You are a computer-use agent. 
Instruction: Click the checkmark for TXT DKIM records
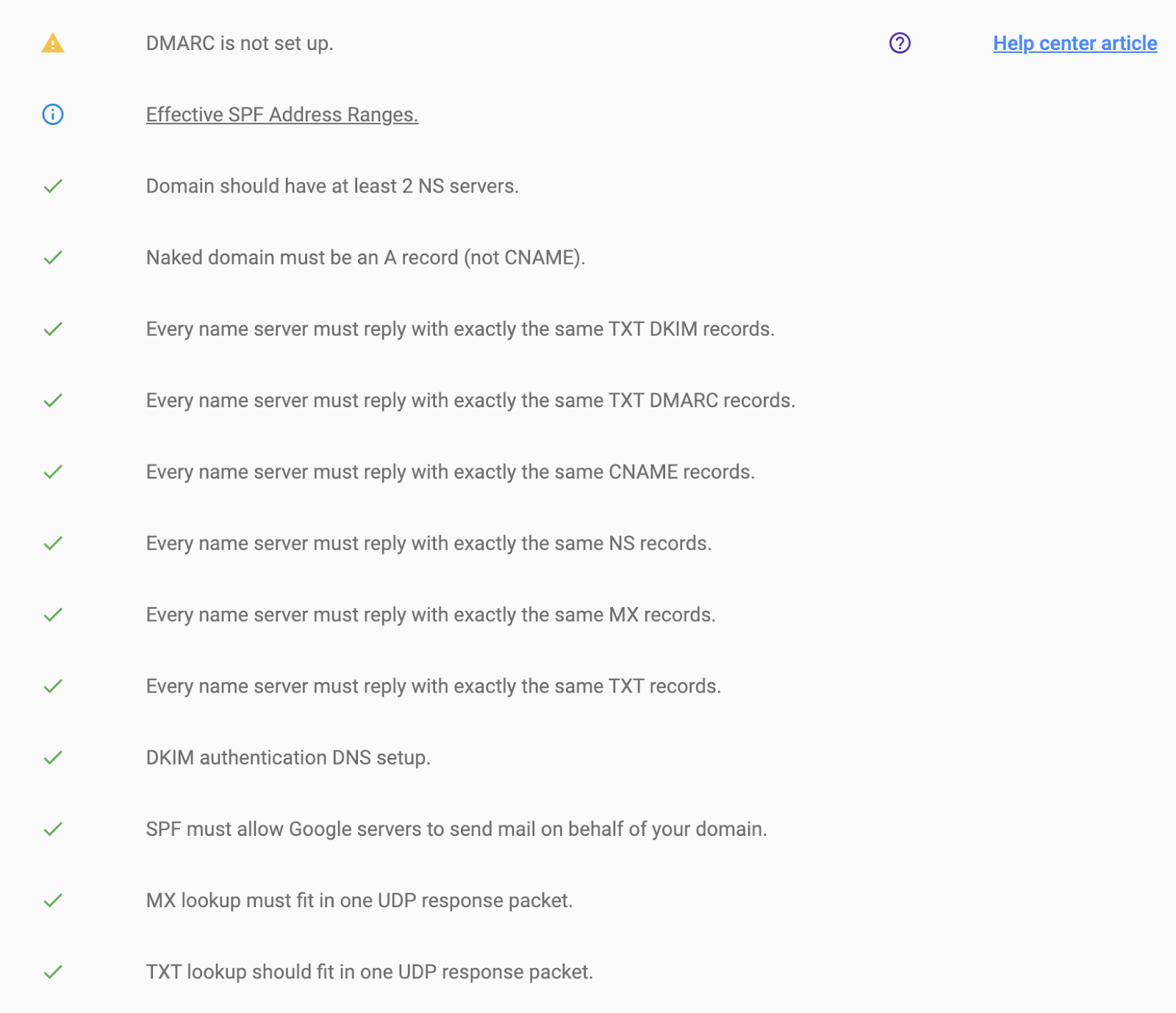pos(53,329)
